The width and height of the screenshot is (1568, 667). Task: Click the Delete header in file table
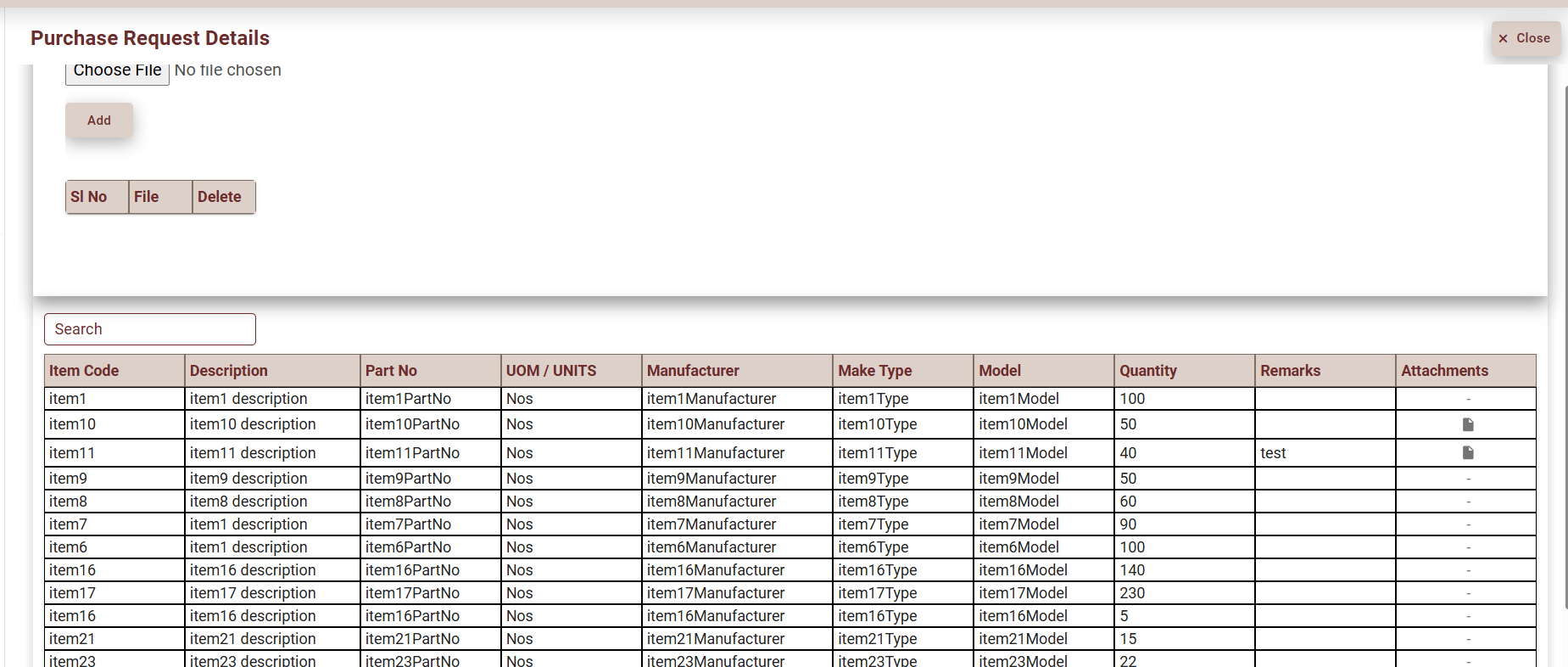[220, 197]
